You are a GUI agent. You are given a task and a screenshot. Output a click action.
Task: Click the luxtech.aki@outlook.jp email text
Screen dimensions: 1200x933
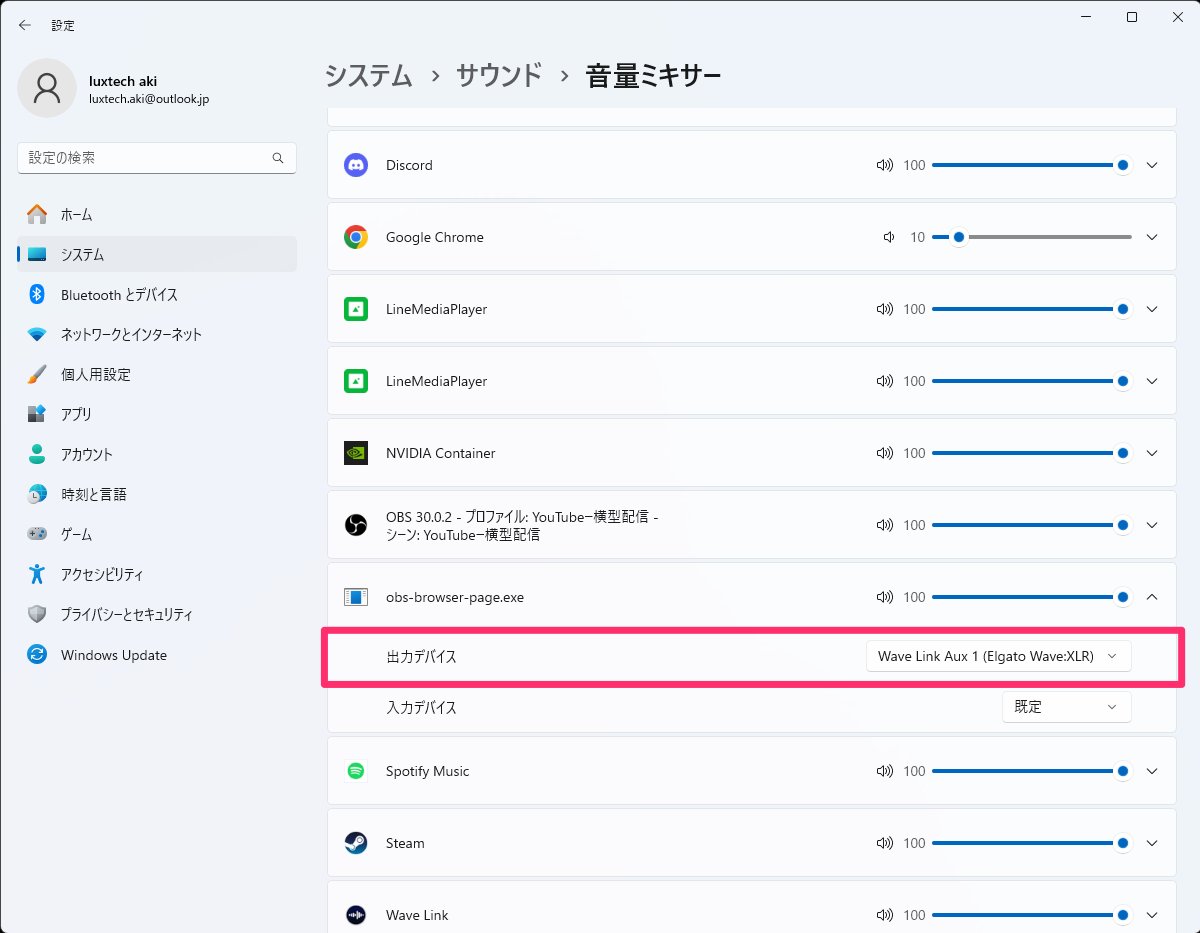point(149,99)
